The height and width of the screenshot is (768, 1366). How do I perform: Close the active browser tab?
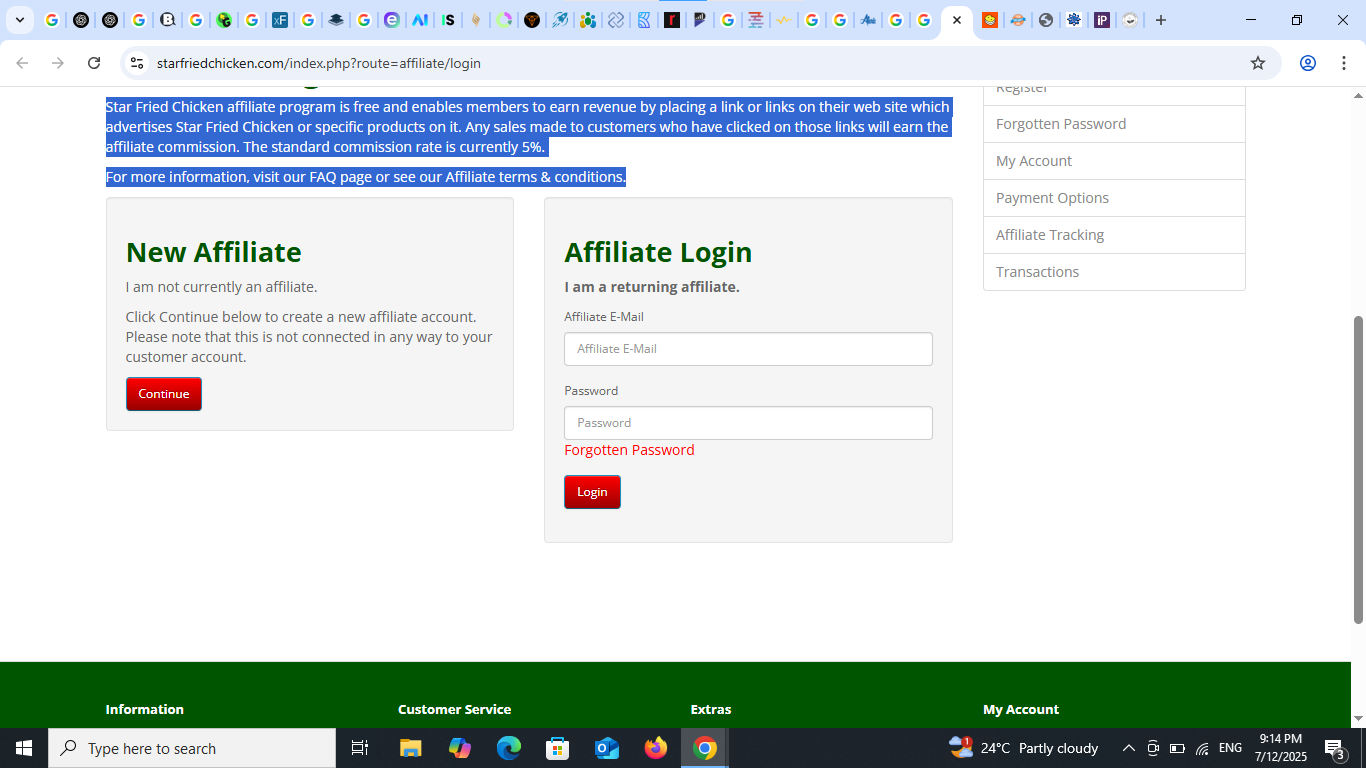point(957,20)
